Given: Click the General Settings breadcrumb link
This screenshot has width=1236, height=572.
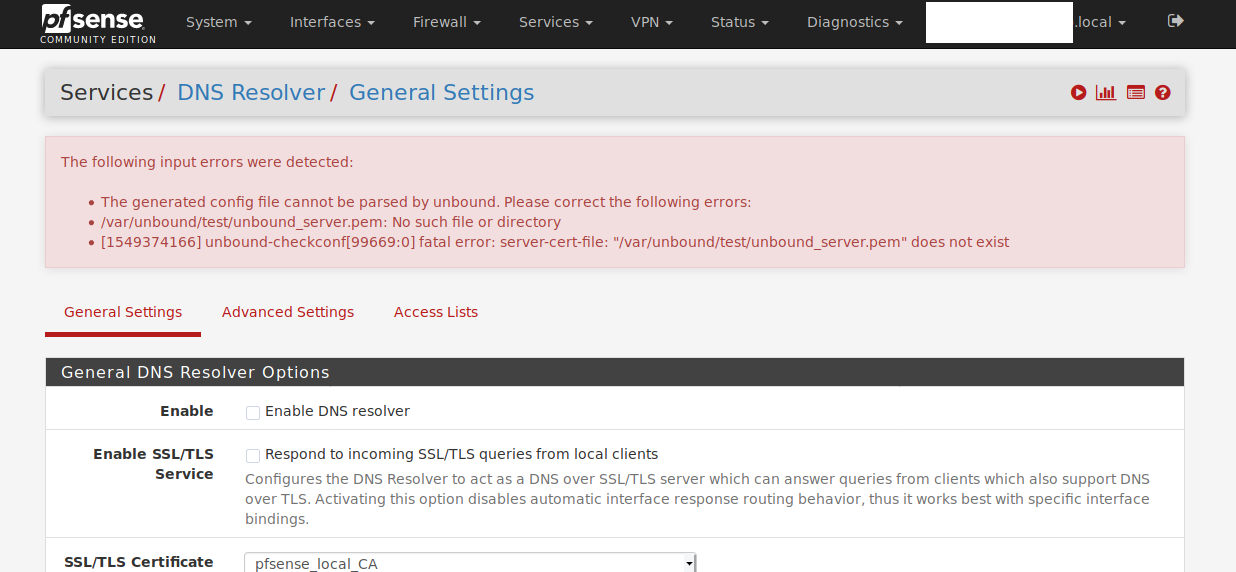Looking at the screenshot, I should pos(441,93).
